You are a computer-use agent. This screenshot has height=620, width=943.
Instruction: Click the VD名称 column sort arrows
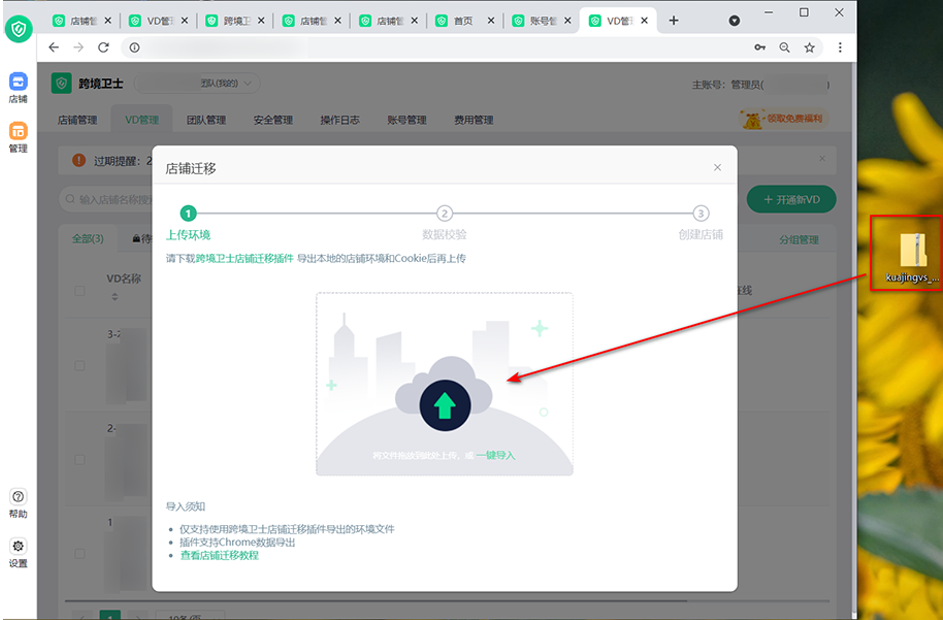[114, 297]
